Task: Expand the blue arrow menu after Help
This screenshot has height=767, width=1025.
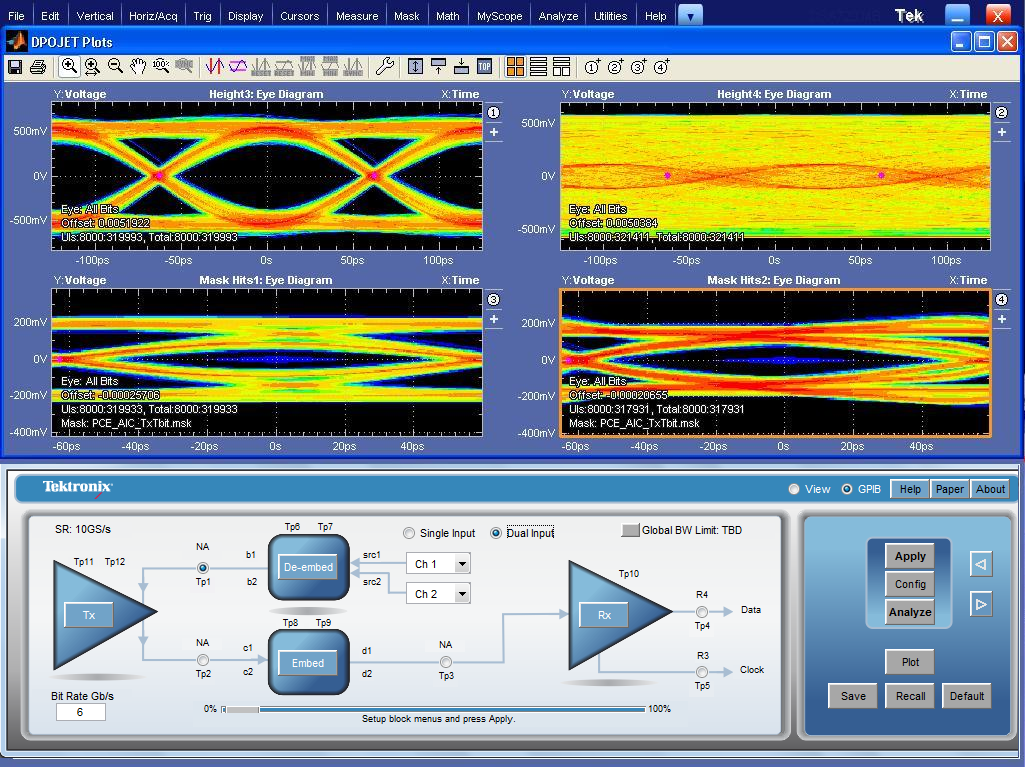Action: (x=690, y=15)
